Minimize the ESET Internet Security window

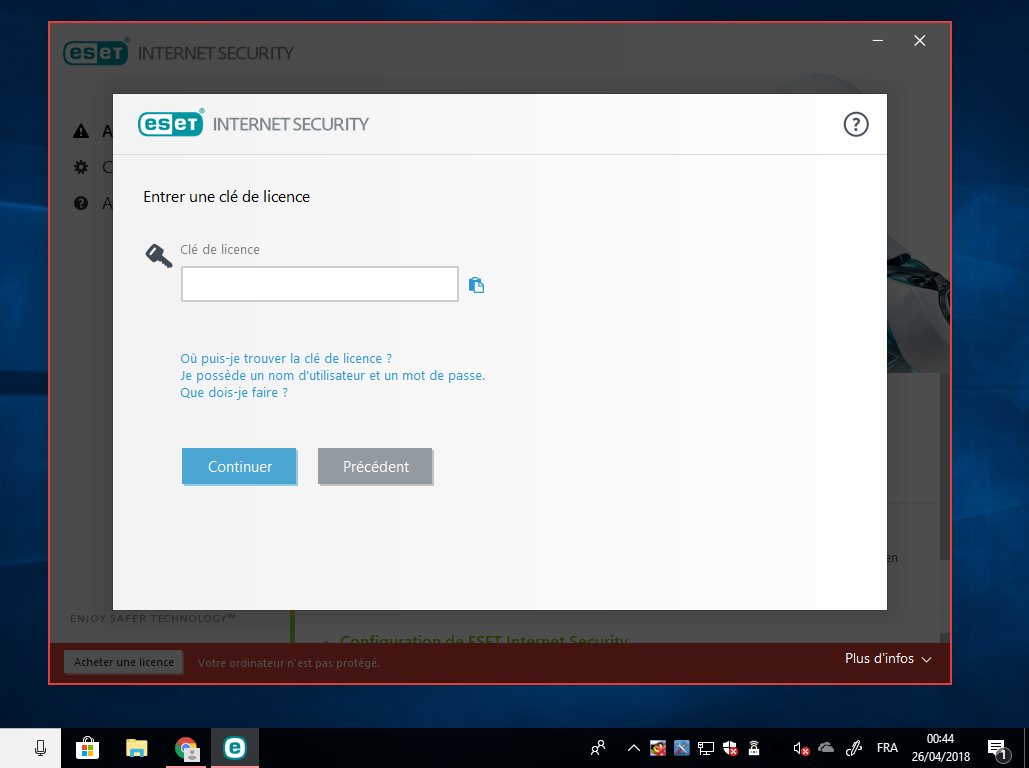coord(877,41)
